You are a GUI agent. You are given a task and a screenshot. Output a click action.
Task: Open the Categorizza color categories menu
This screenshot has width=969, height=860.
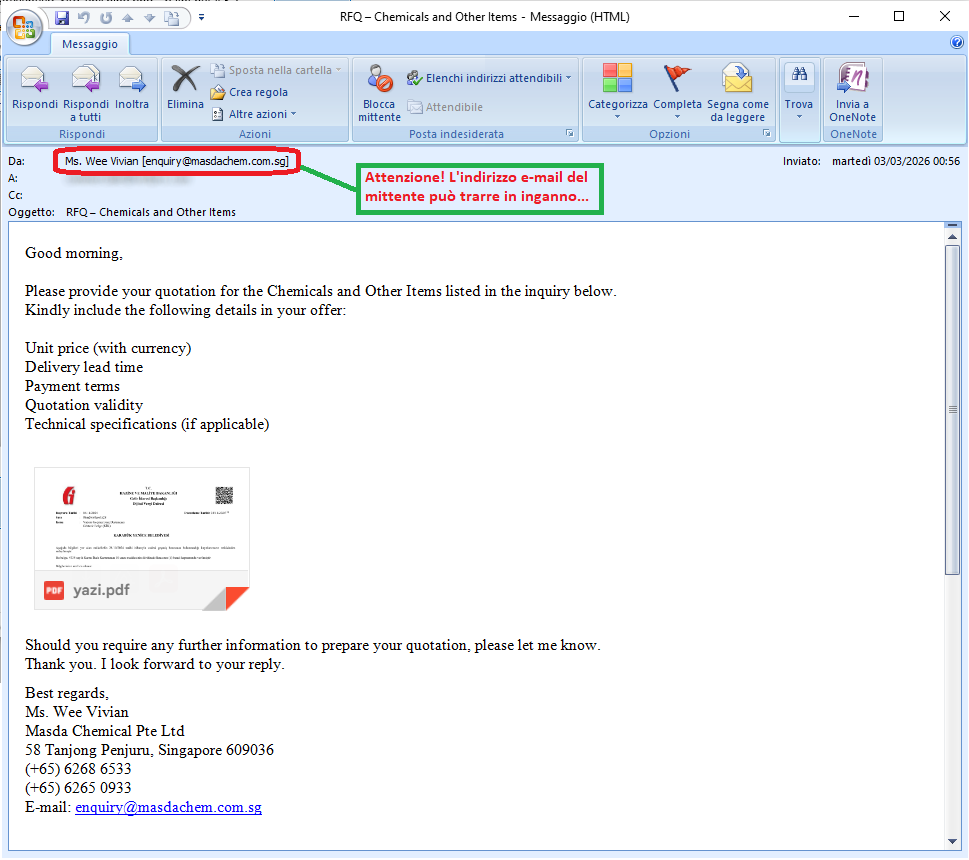(x=617, y=92)
